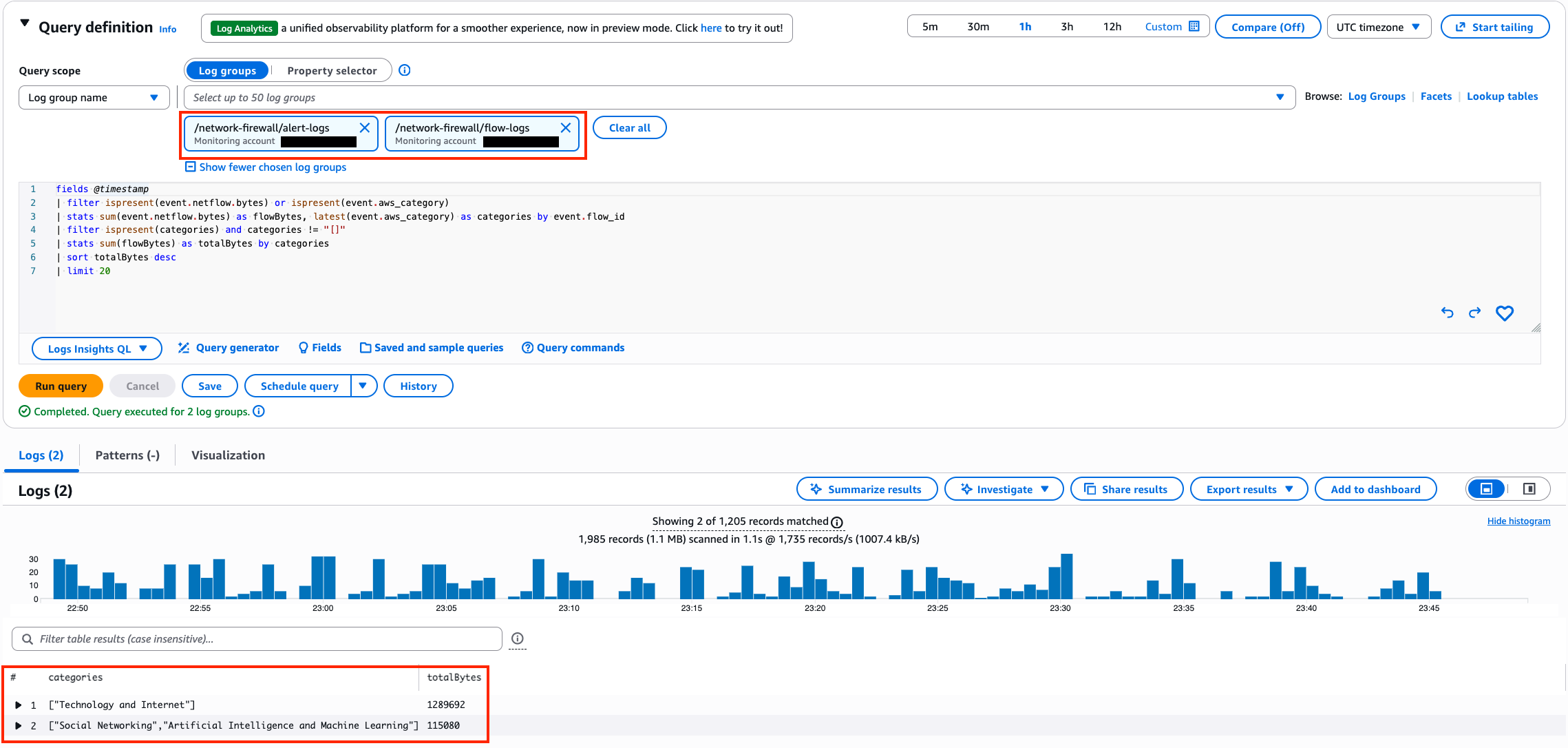Image resolution: width=1568 pixels, height=748 pixels.
Task: Switch to Visualization tab
Action: click(228, 455)
